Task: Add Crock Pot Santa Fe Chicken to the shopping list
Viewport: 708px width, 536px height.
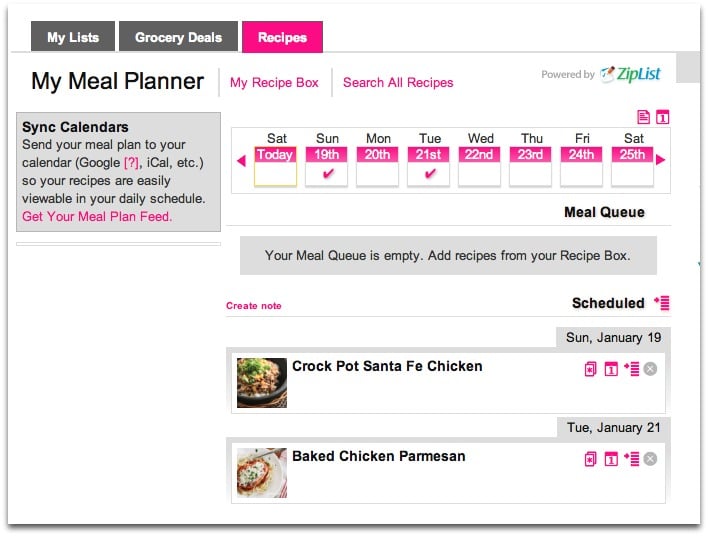Action: pyautogui.click(x=631, y=369)
